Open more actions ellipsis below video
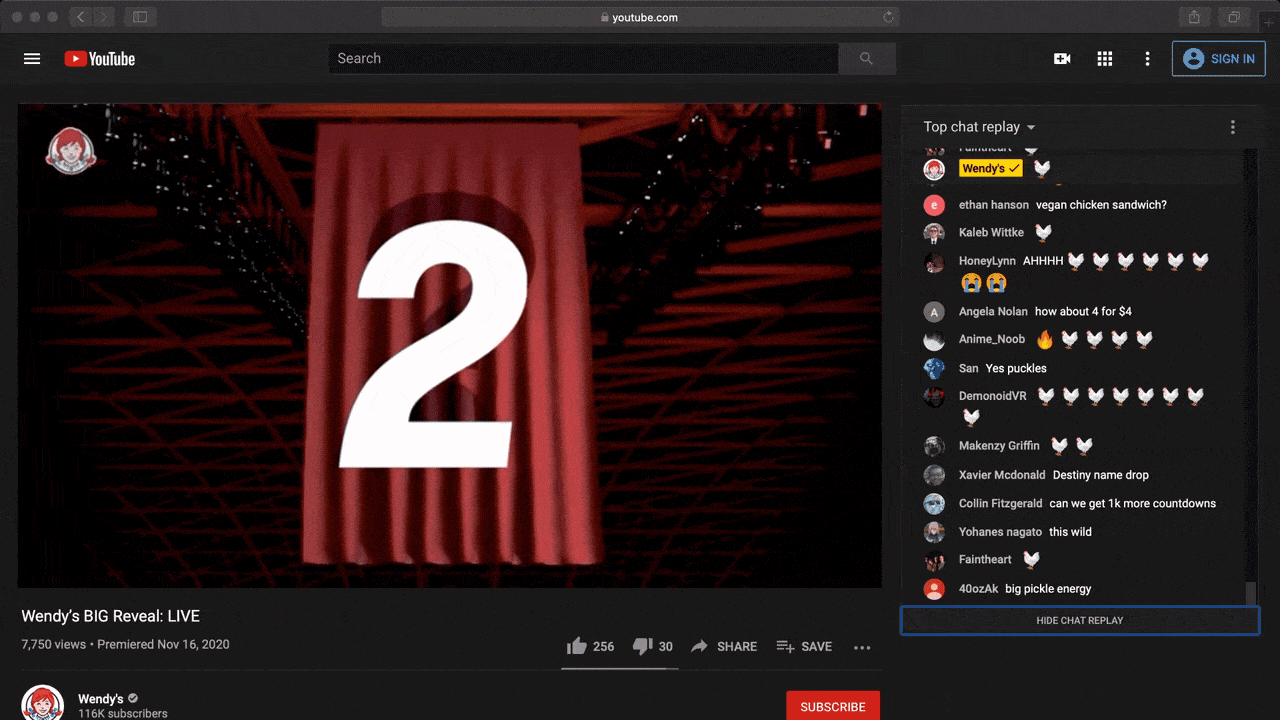The image size is (1280, 720). [x=862, y=647]
